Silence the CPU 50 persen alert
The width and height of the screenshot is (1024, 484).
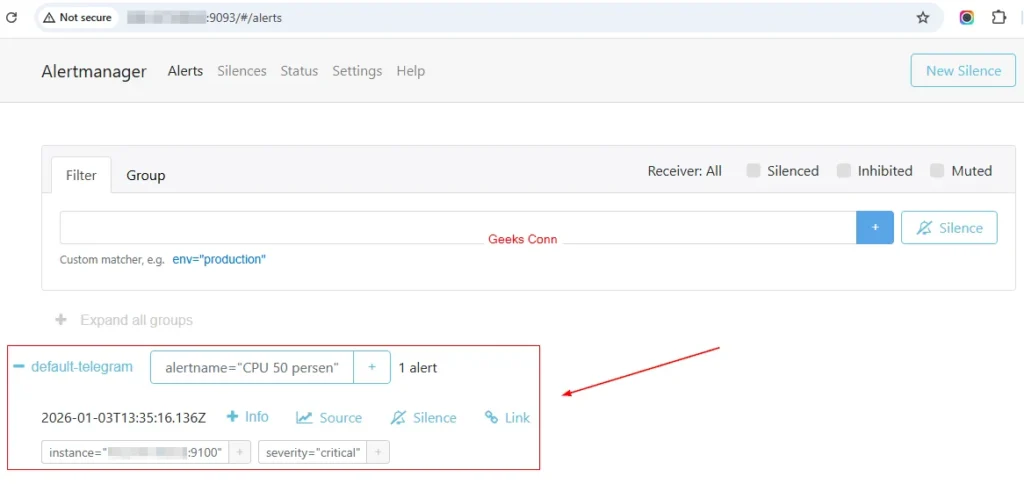(x=423, y=418)
